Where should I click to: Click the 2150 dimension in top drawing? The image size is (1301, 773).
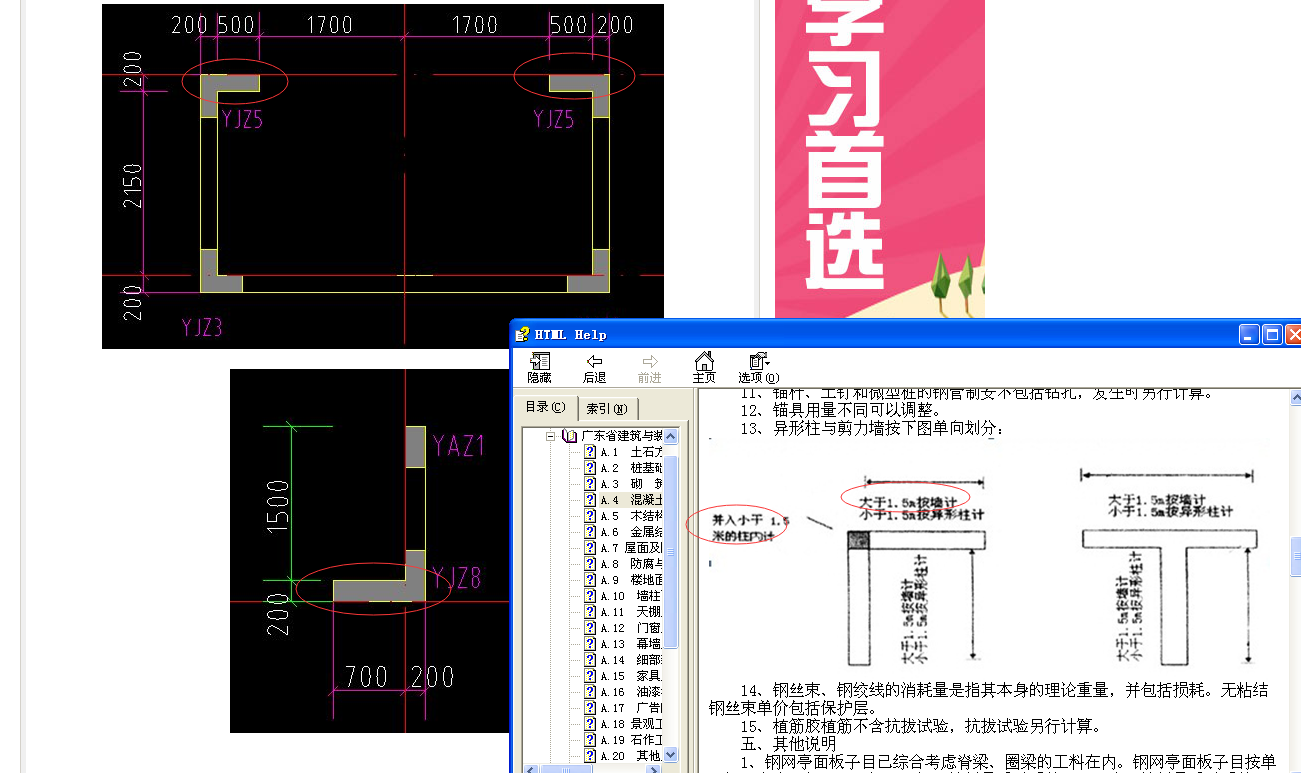click(133, 185)
